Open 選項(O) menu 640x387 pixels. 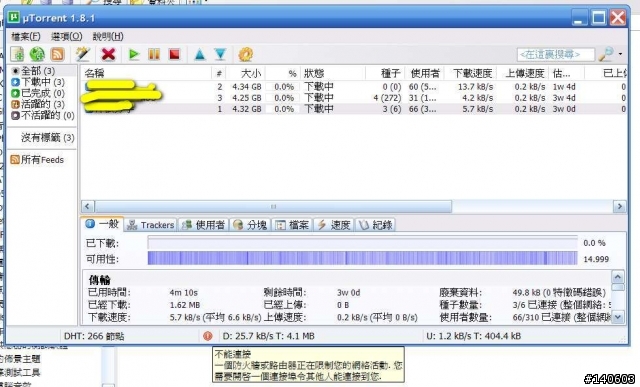click(67, 36)
